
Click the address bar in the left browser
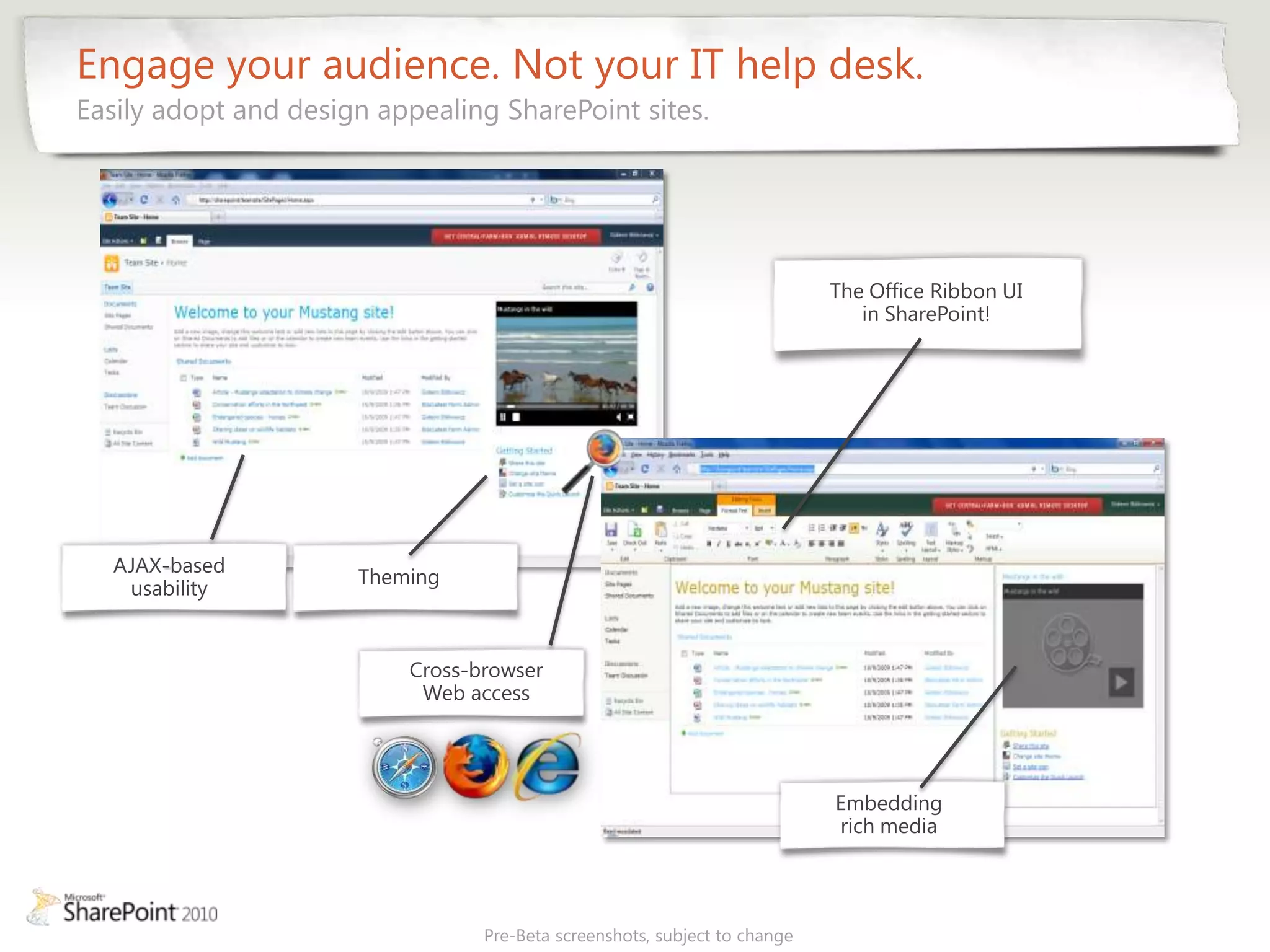(366, 200)
